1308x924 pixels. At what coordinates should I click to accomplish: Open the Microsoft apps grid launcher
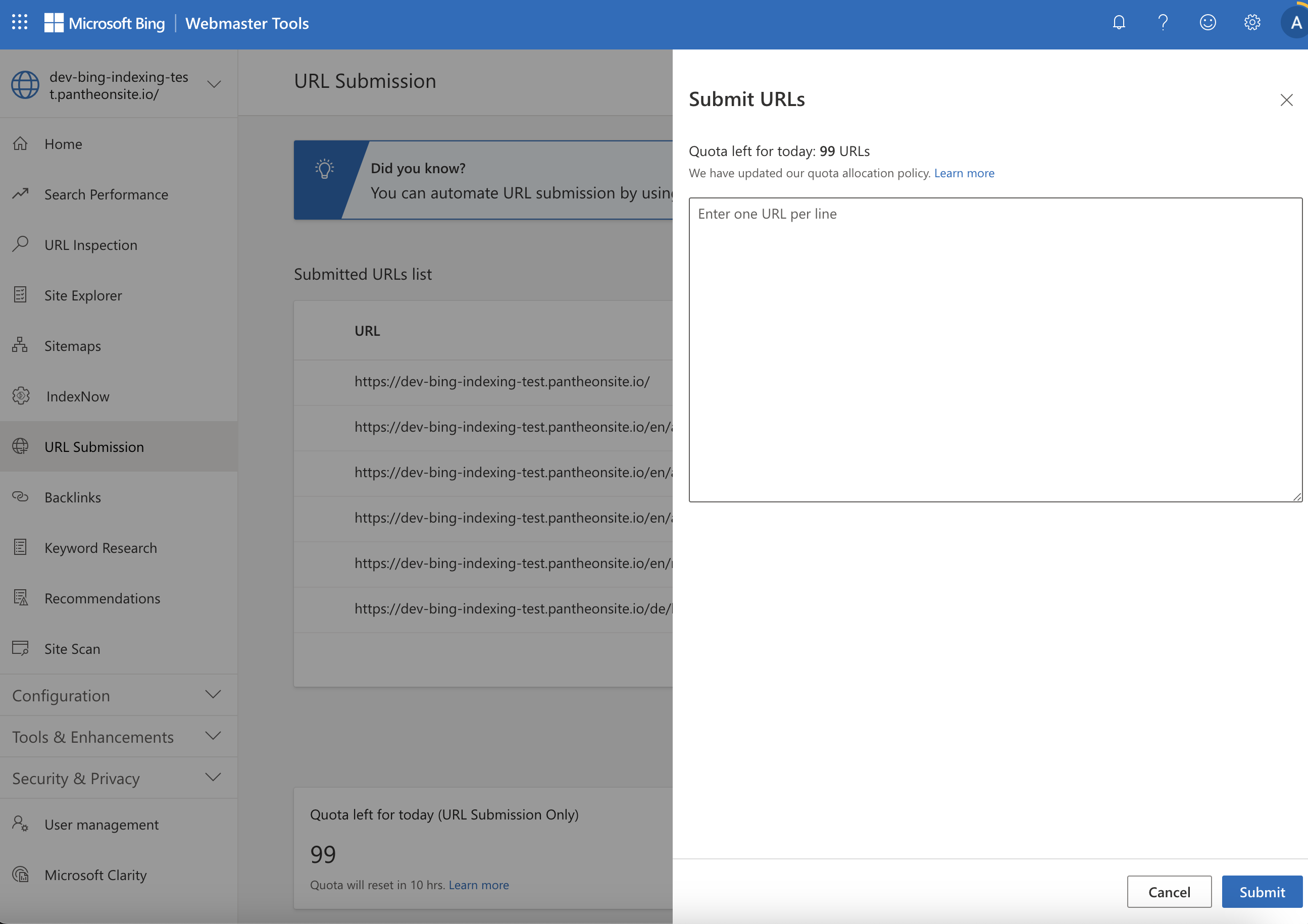point(19,22)
